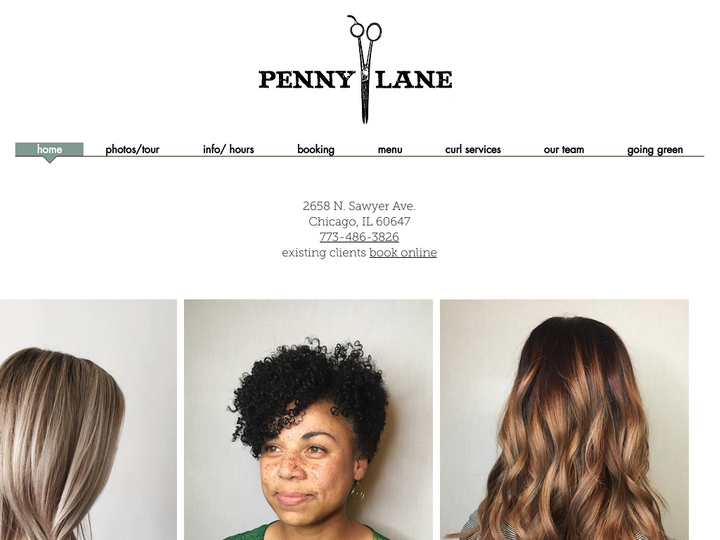The image size is (720, 540).
Task: Open the curly black hair portrait photo
Action: [308, 420]
